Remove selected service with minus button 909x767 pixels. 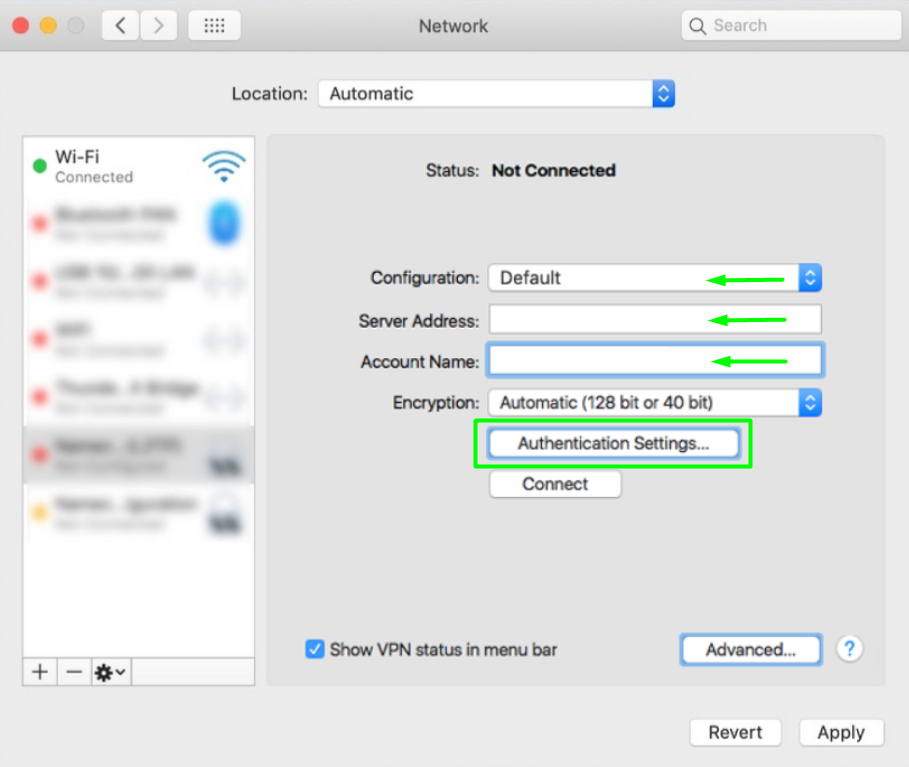pyautogui.click(x=74, y=672)
